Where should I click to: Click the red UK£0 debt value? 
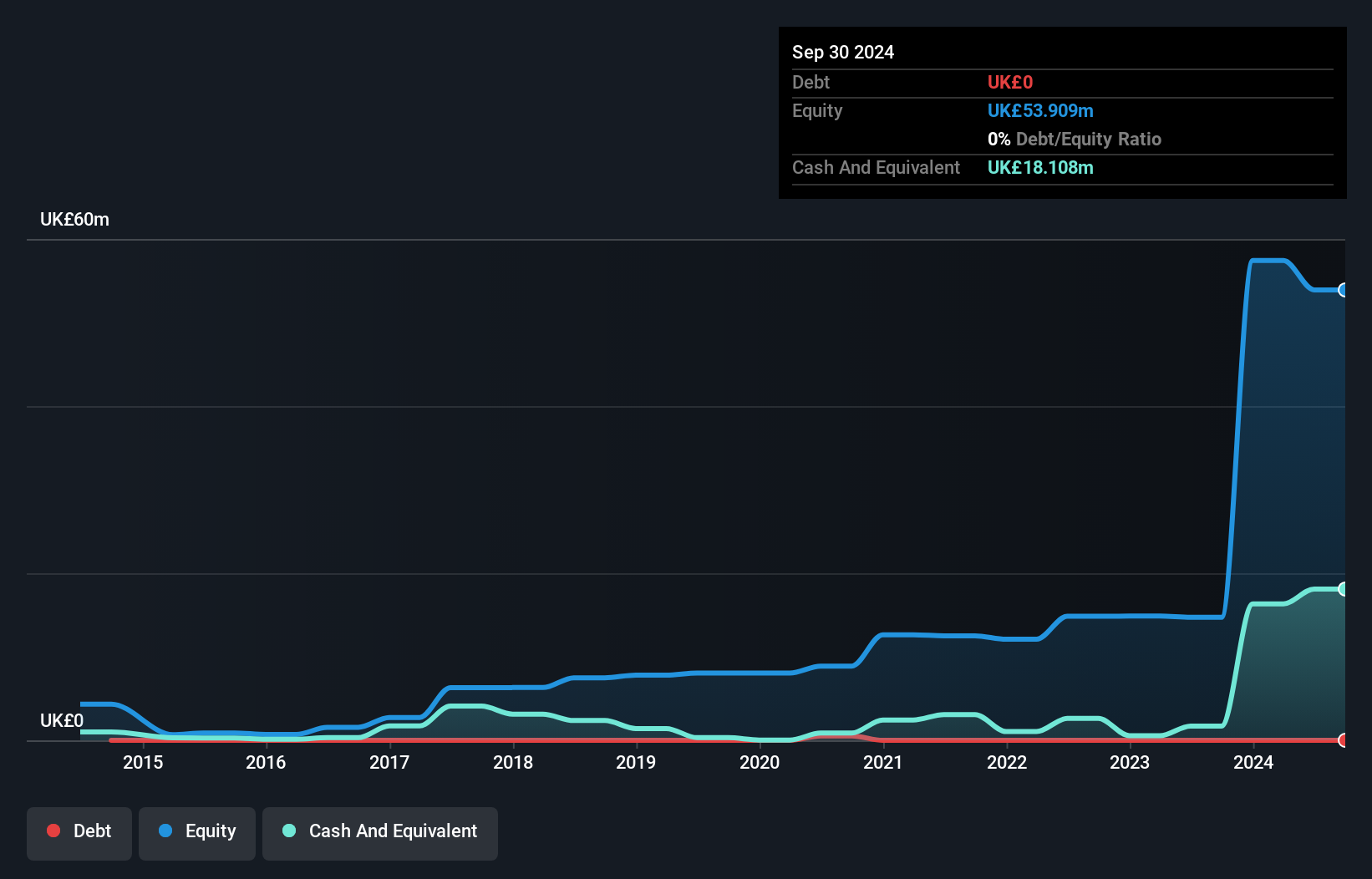pos(1010,82)
